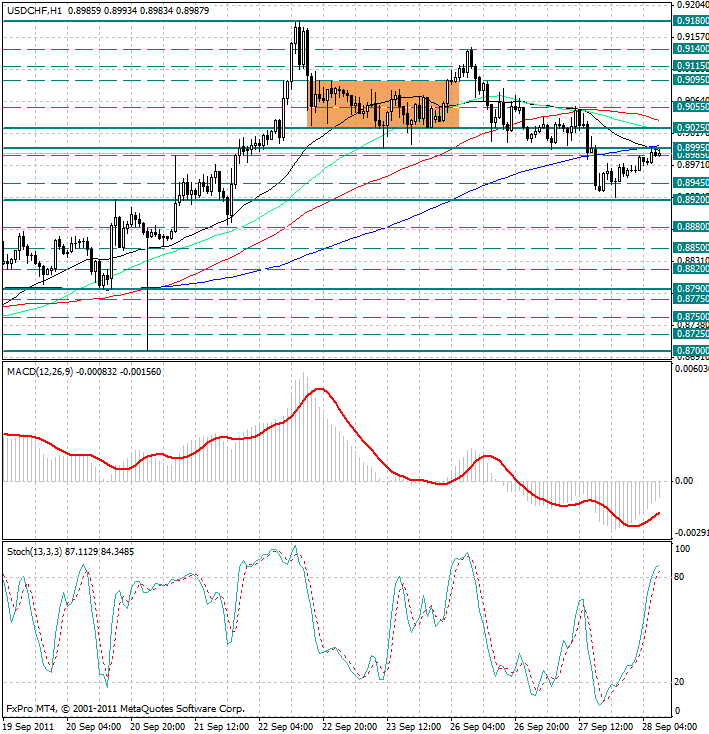Select the 0.8790 price level label
The image size is (709, 734).
pos(691,289)
